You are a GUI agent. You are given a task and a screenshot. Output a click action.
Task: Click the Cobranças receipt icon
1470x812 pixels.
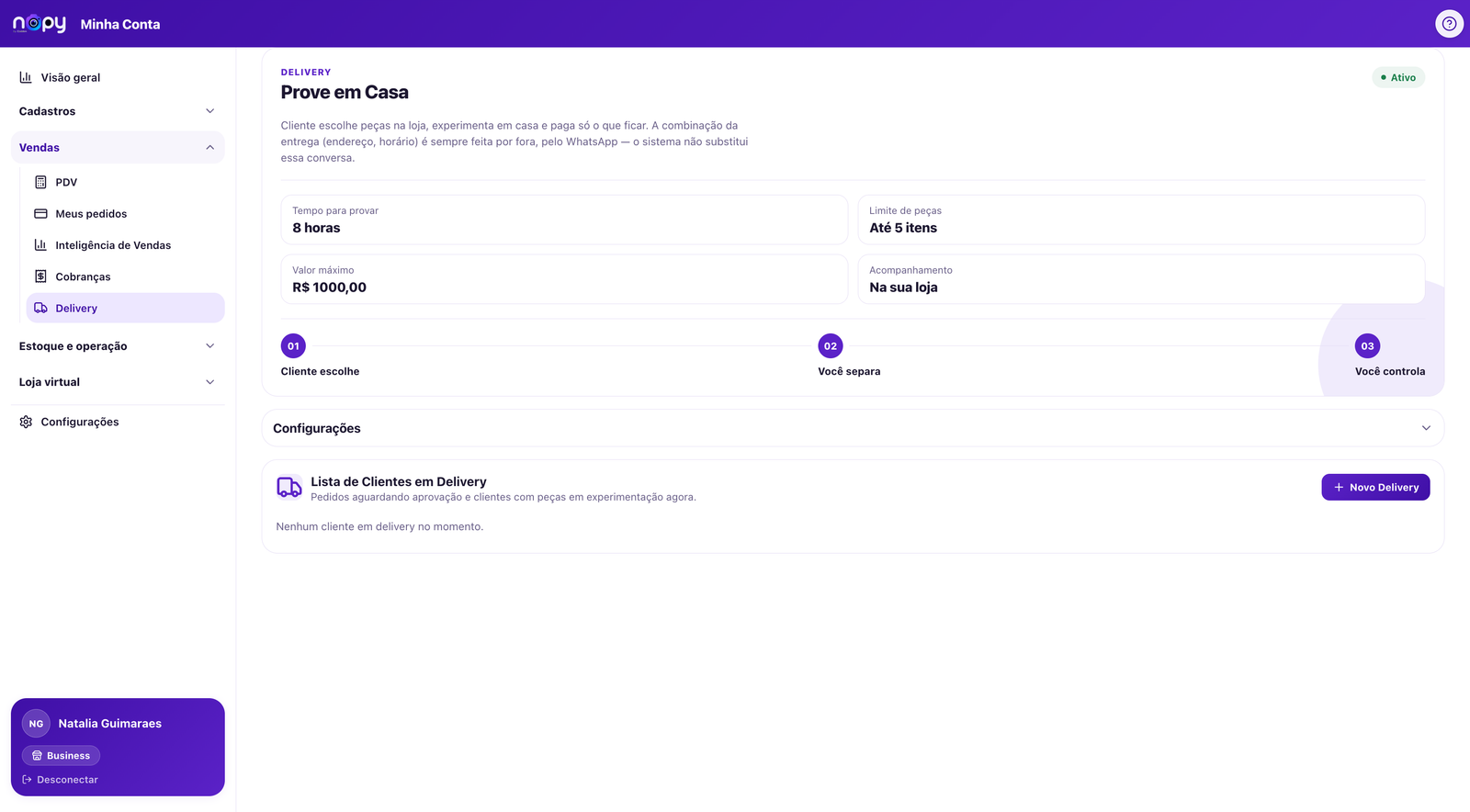coord(40,276)
